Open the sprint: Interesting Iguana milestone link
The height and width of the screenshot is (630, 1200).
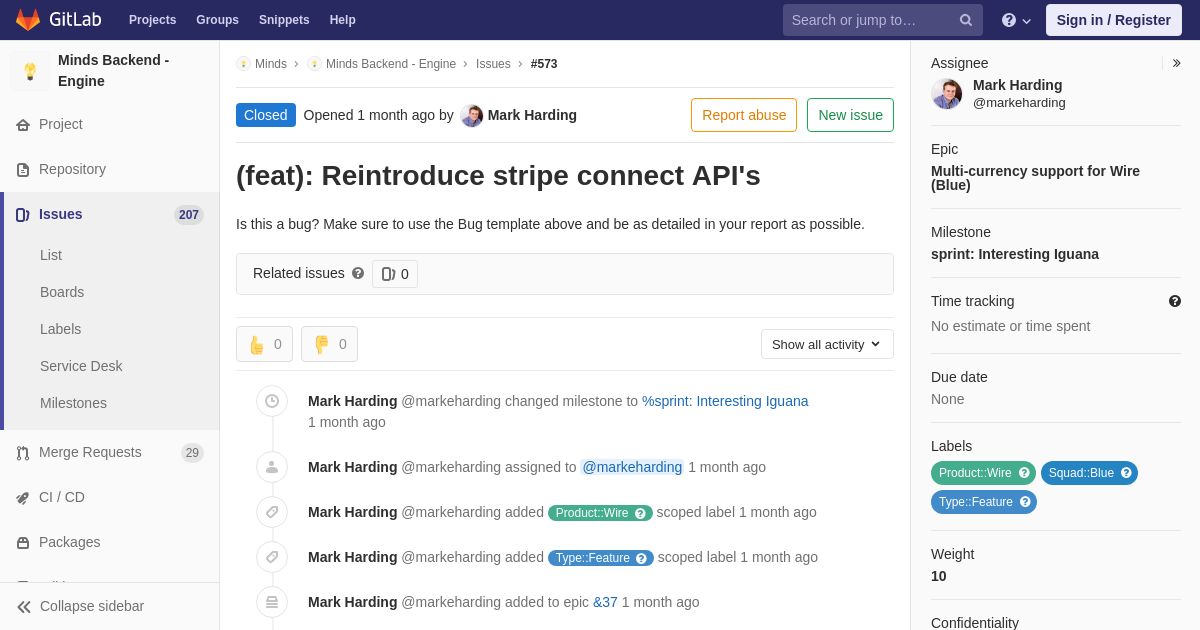coord(1014,254)
